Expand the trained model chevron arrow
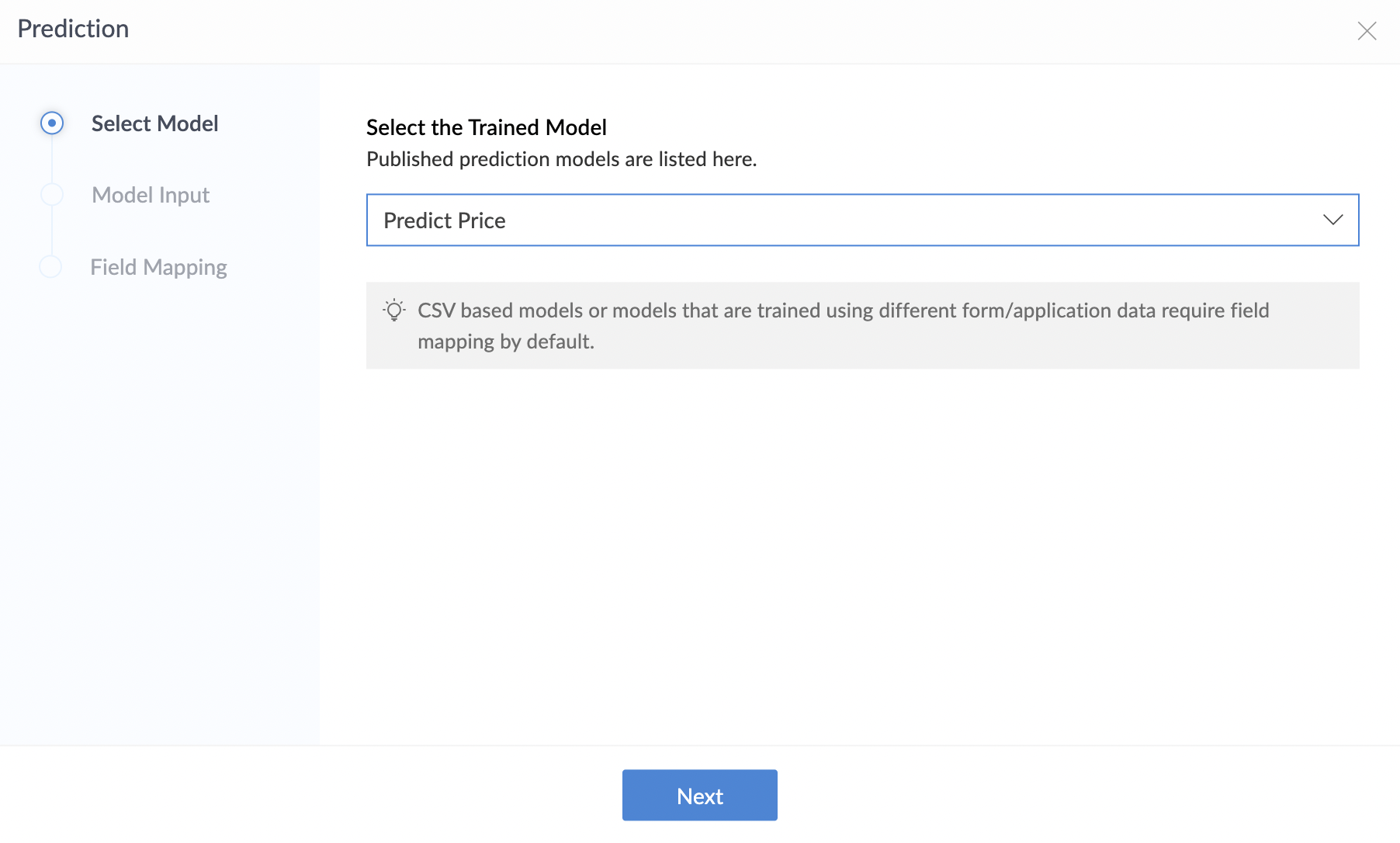This screenshot has width=1400, height=843. pyautogui.click(x=1332, y=220)
